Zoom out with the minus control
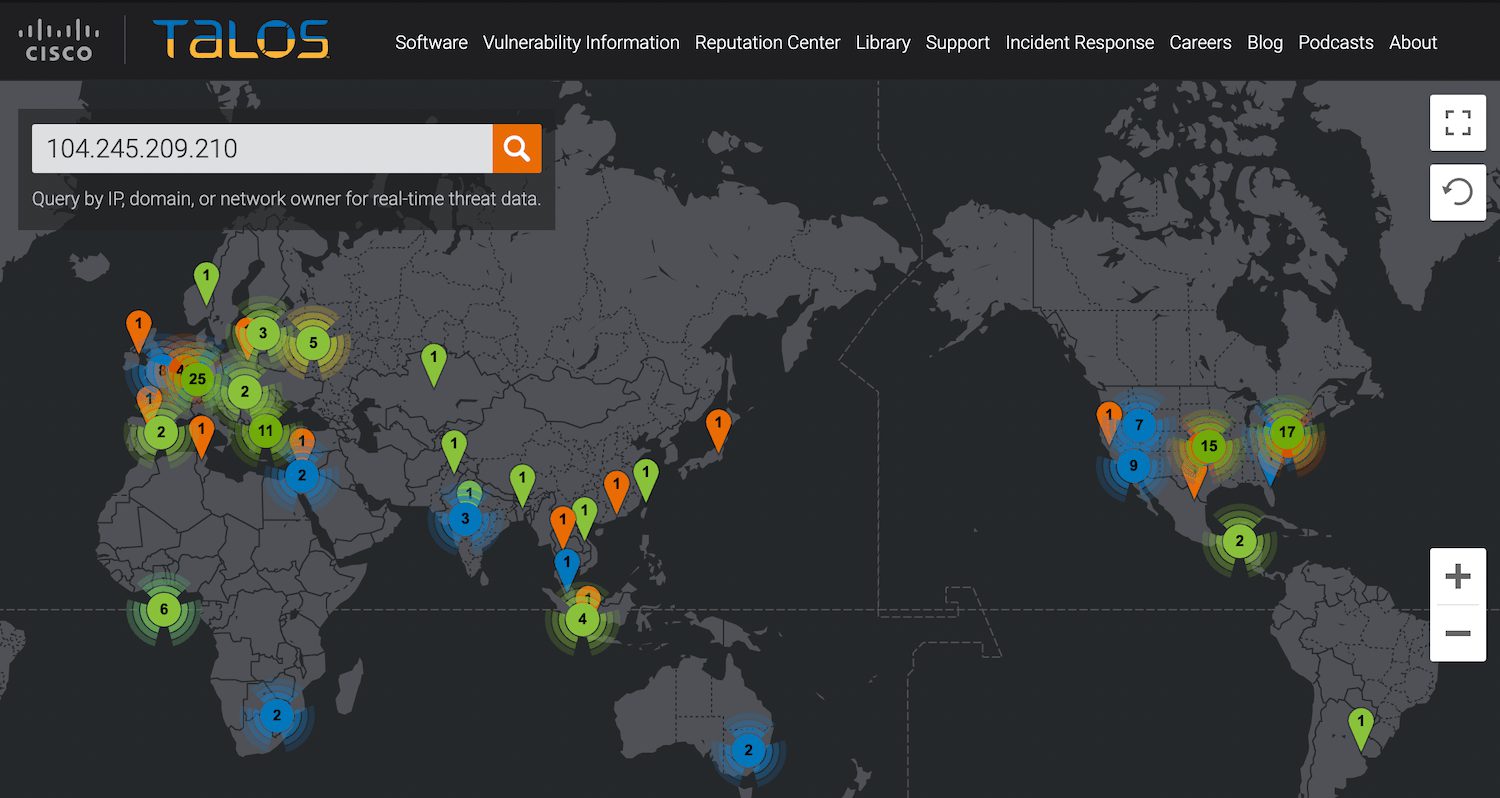The image size is (1500, 798). point(1457,631)
